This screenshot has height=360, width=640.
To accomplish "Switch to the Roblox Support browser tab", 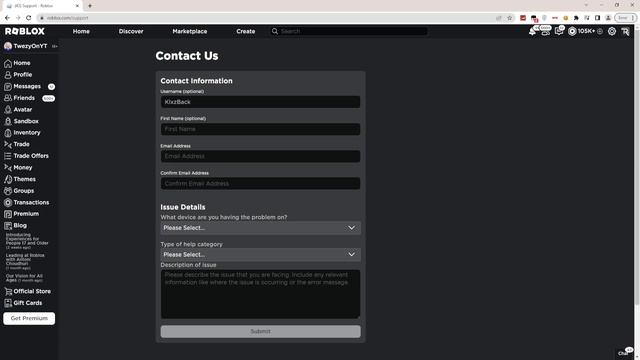I will [x=41, y=6].
